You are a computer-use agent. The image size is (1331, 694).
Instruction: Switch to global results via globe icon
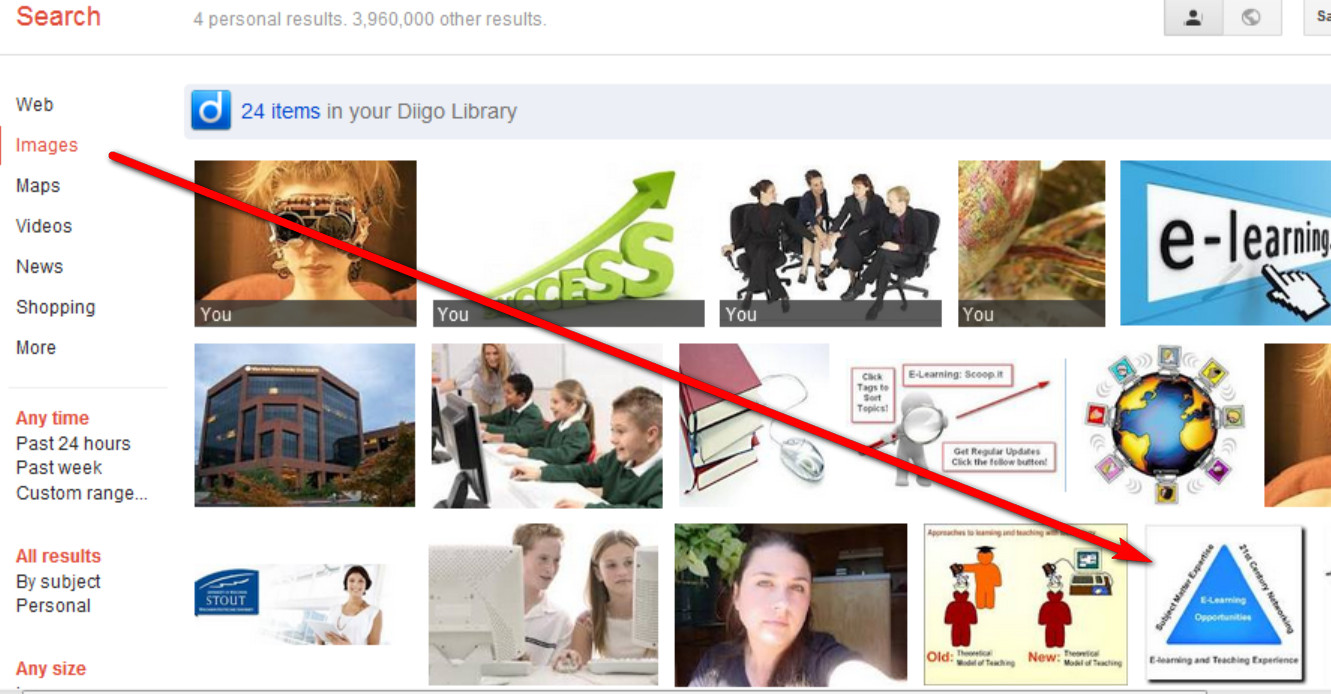(1251, 17)
